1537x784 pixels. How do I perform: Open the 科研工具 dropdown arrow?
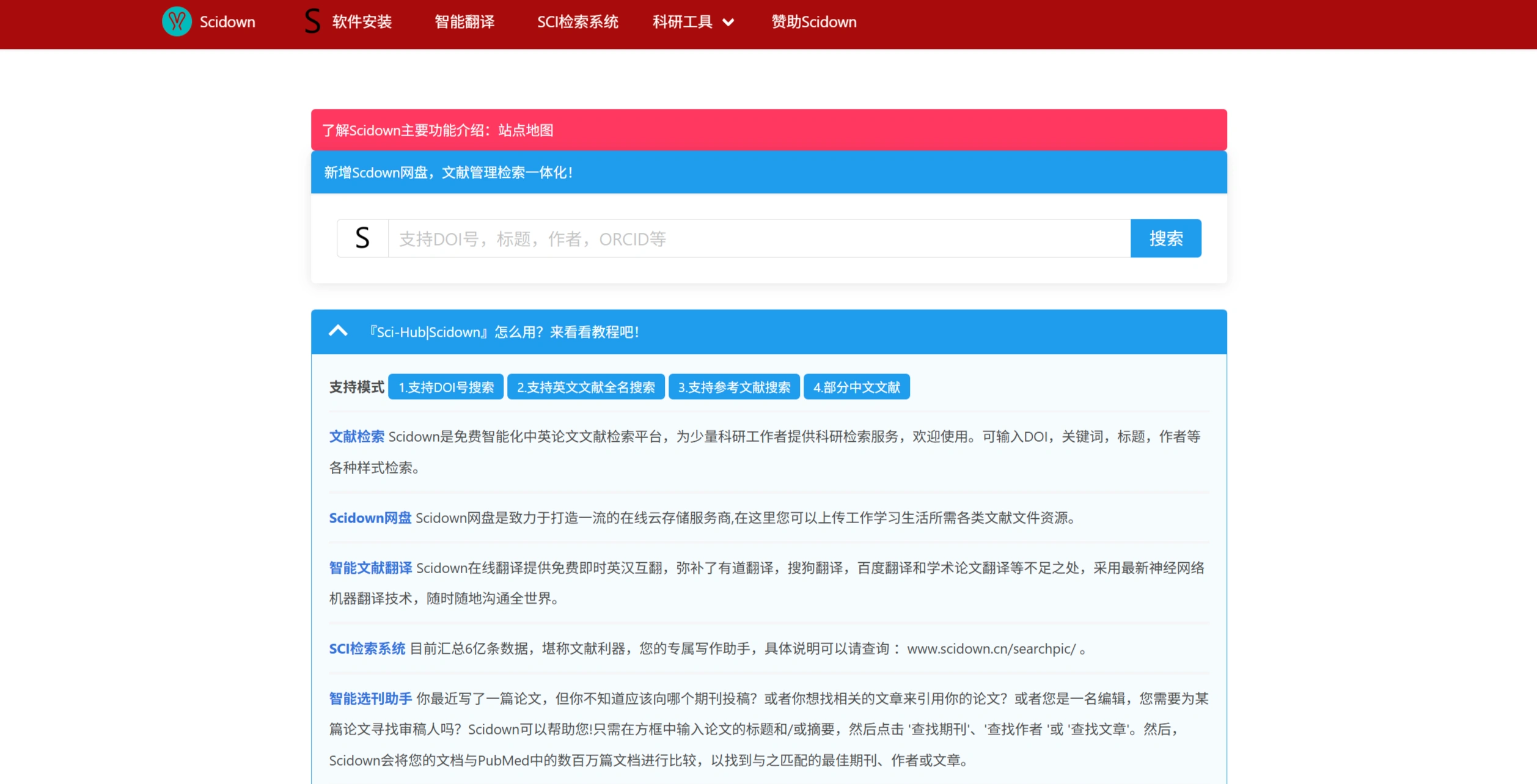tap(728, 23)
